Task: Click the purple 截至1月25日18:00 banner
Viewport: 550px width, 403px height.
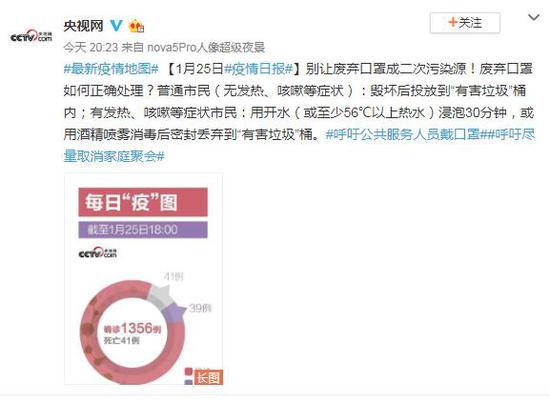Action: coord(143,230)
